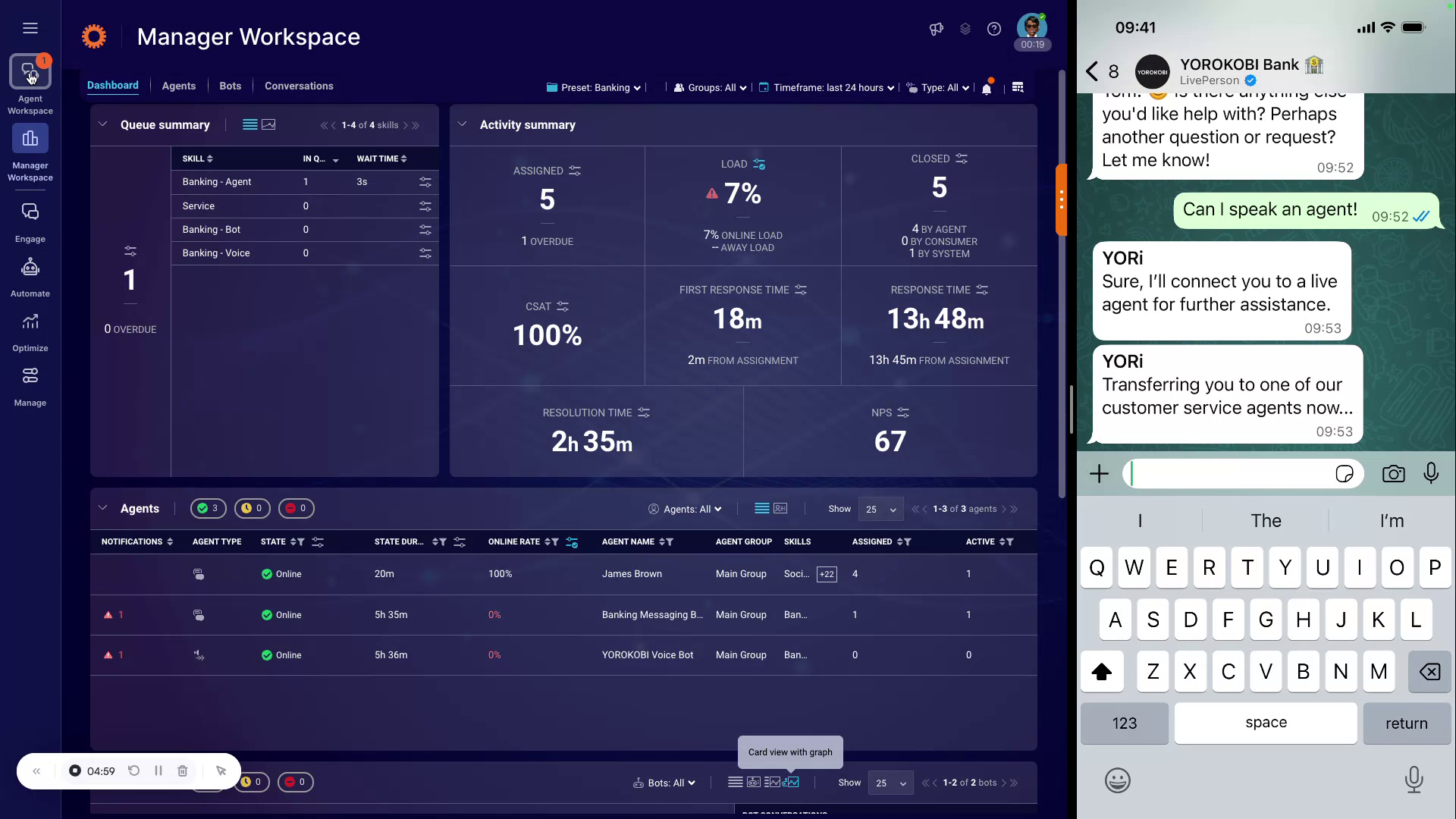This screenshot has height=819, width=1456.
Task: Click the notifications bell icon
Action: [x=987, y=87]
